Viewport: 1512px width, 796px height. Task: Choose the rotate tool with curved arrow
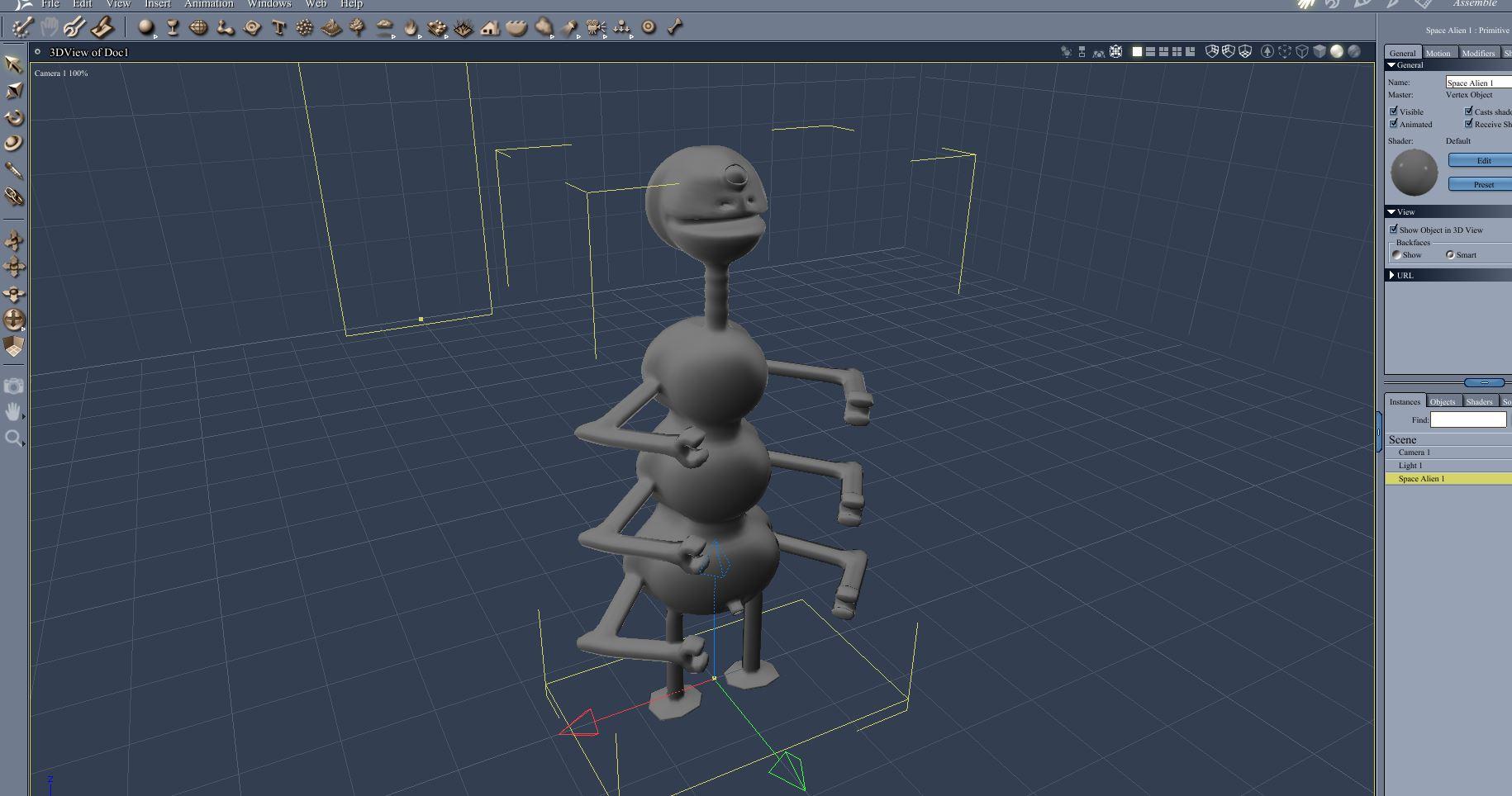pyautogui.click(x=13, y=117)
